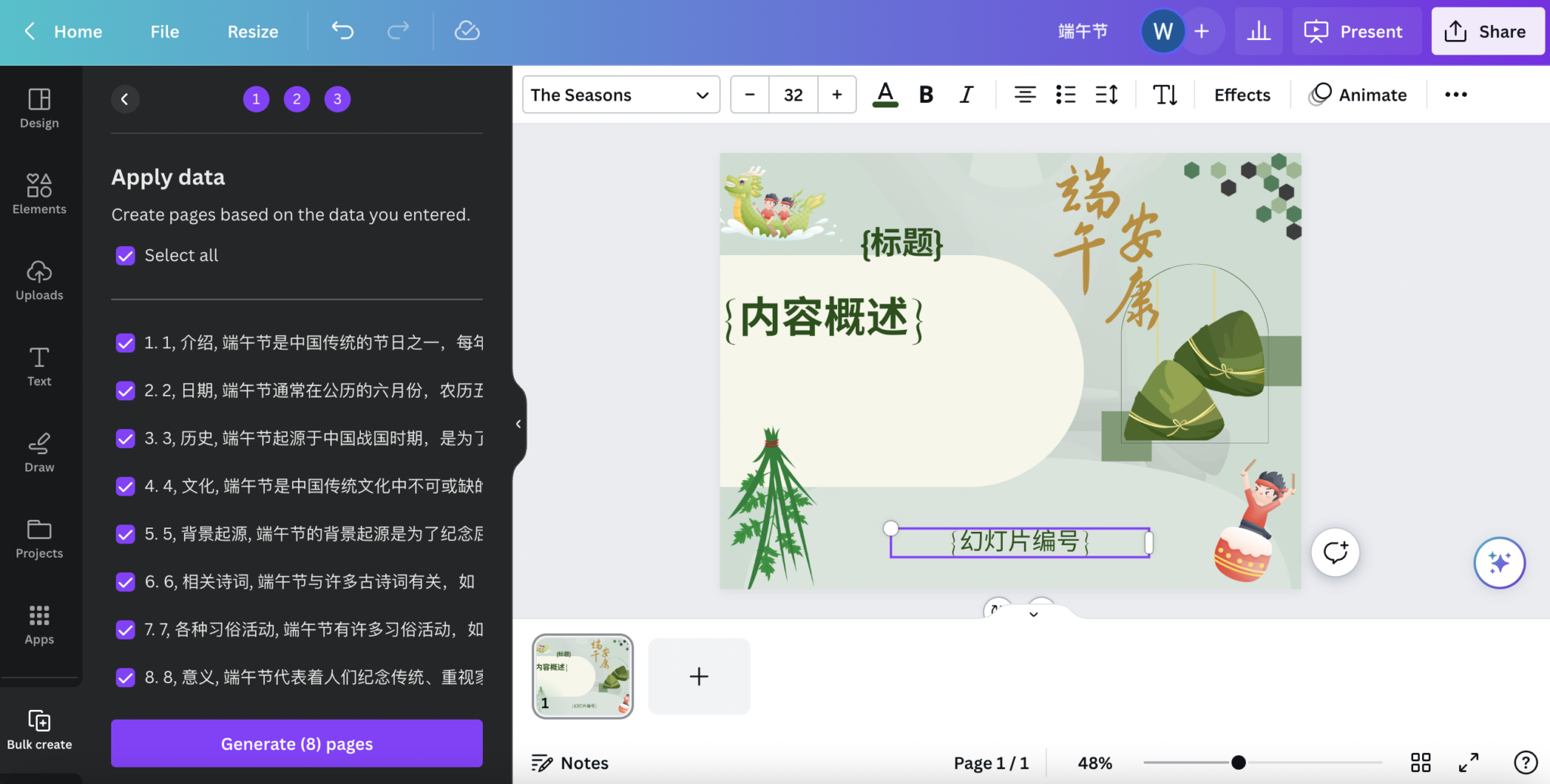Image resolution: width=1550 pixels, height=784 pixels.
Task: Open the Uploads sidebar panel
Action: [39, 279]
